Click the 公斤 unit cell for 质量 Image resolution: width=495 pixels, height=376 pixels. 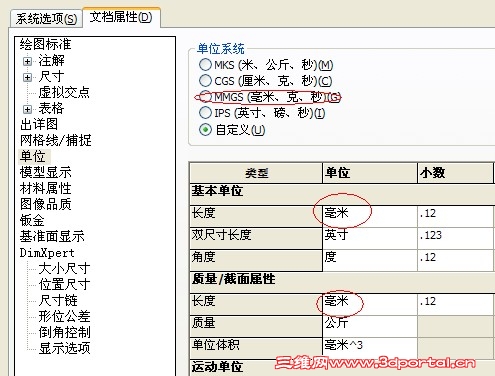[370, 326]
